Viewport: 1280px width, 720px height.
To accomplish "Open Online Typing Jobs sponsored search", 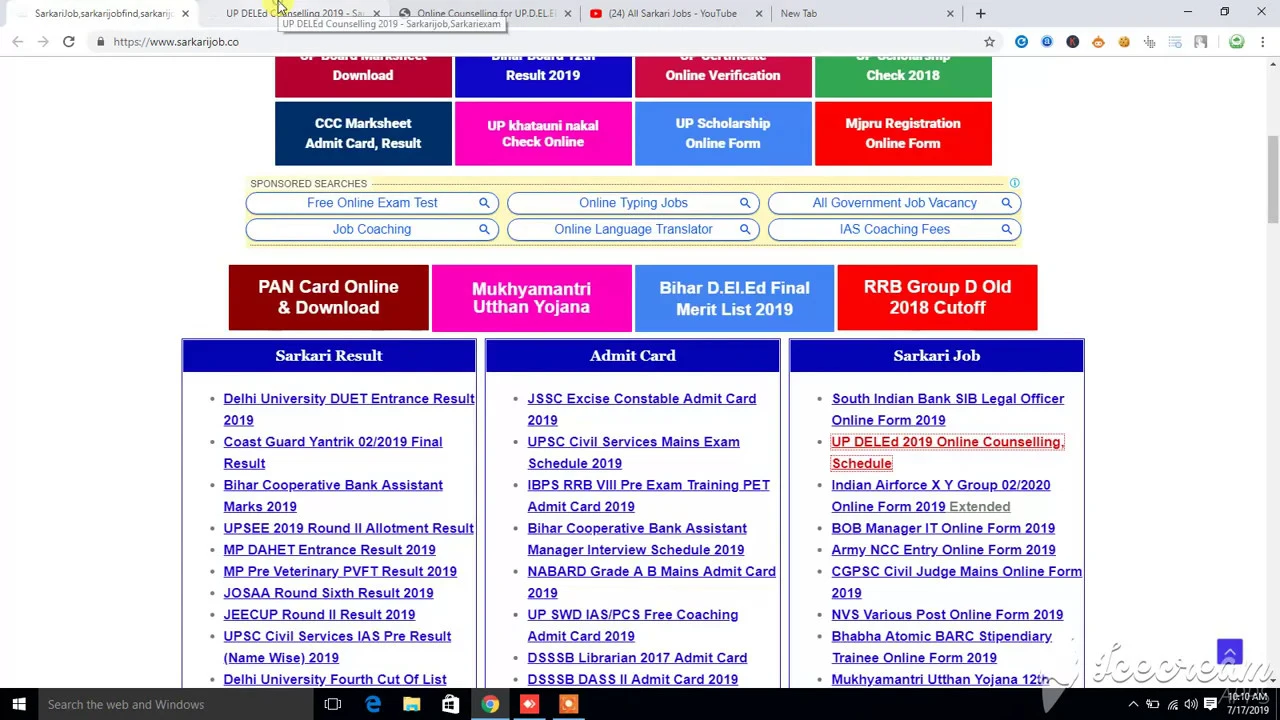I will coord(633,203).
